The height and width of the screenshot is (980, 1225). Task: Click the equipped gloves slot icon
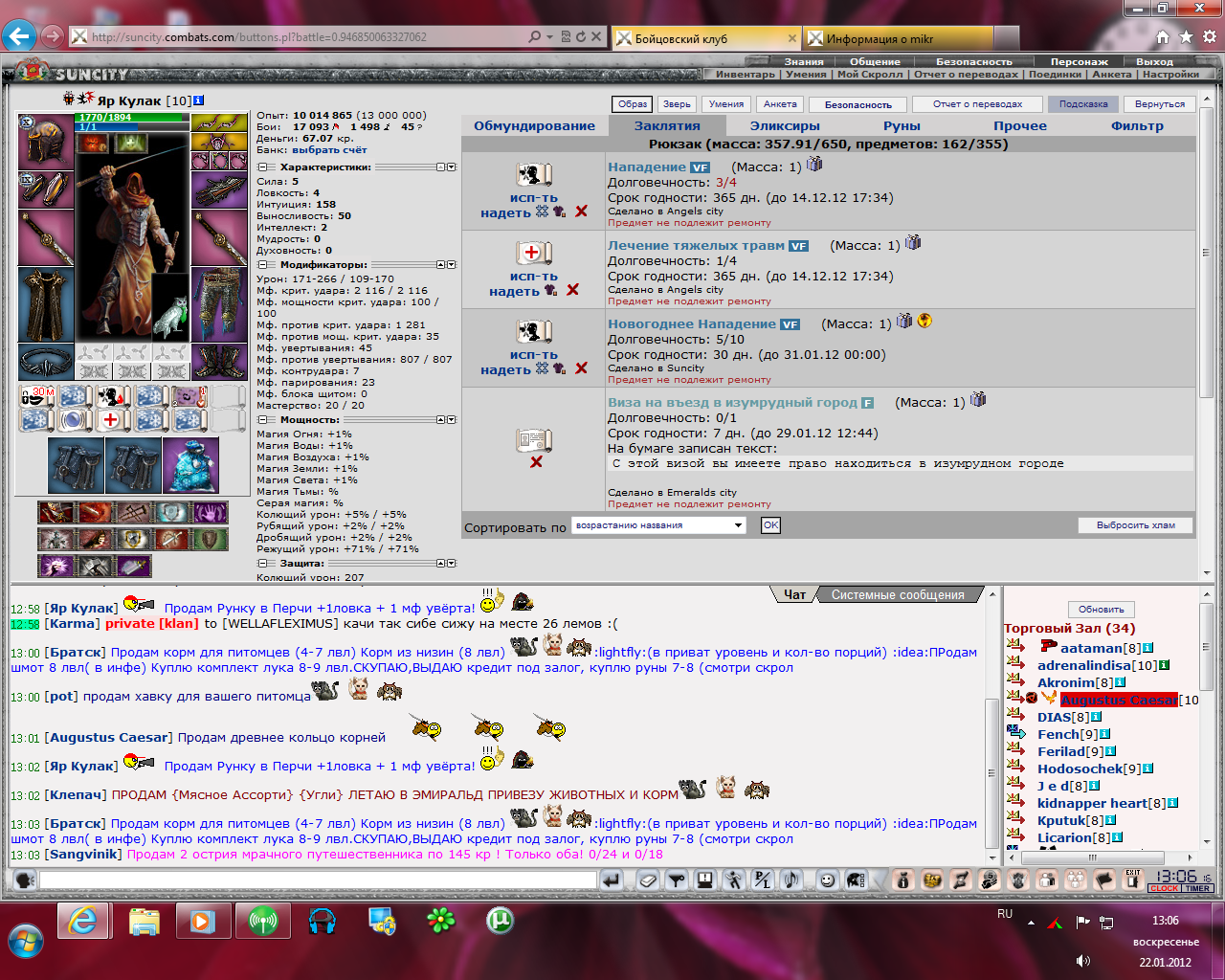tap(219, 189)
